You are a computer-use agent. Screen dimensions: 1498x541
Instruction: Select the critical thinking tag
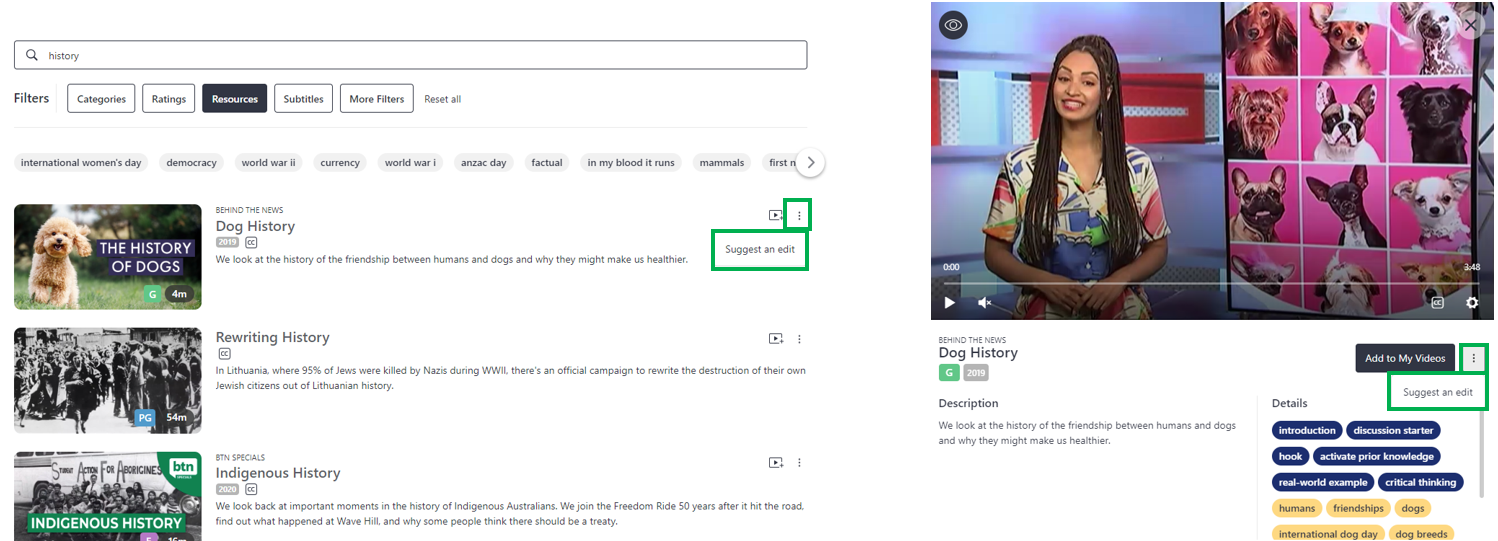click(x=1421, y=482)
